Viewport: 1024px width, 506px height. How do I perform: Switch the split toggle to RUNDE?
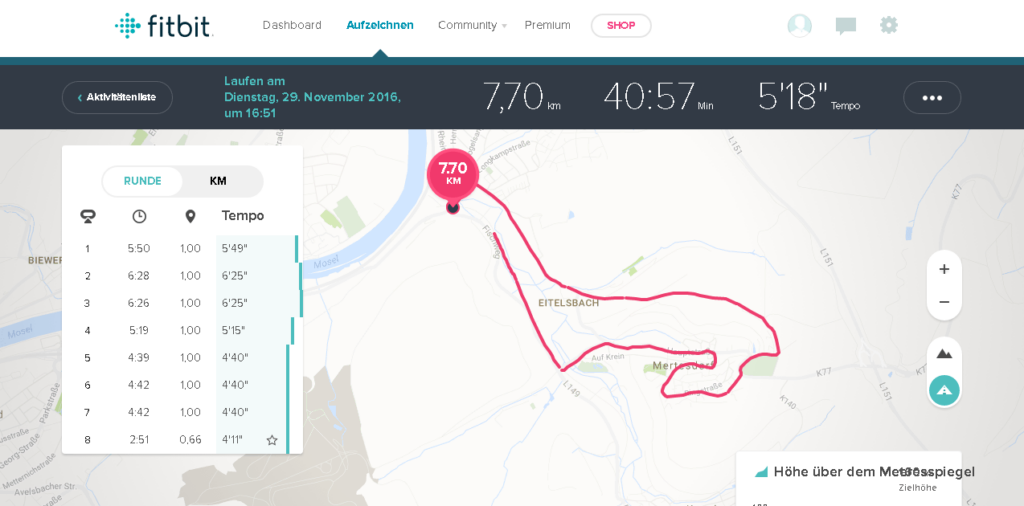(142, 182)
